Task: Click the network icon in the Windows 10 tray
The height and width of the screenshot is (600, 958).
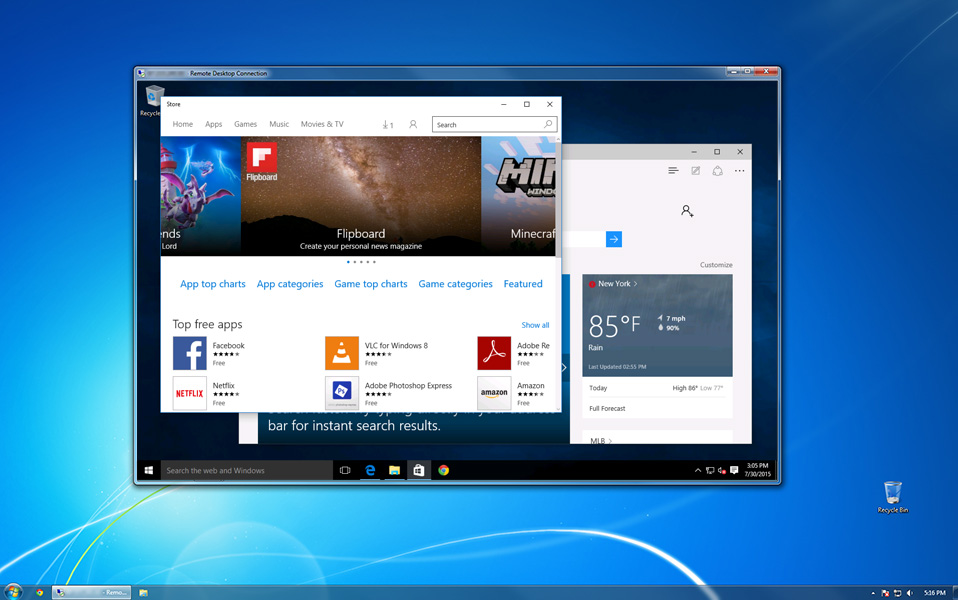Action: [710, 470]
